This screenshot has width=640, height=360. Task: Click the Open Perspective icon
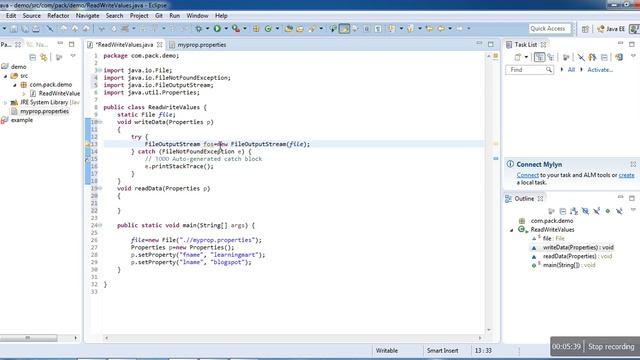pyautogui.click(x=585, y=29)
